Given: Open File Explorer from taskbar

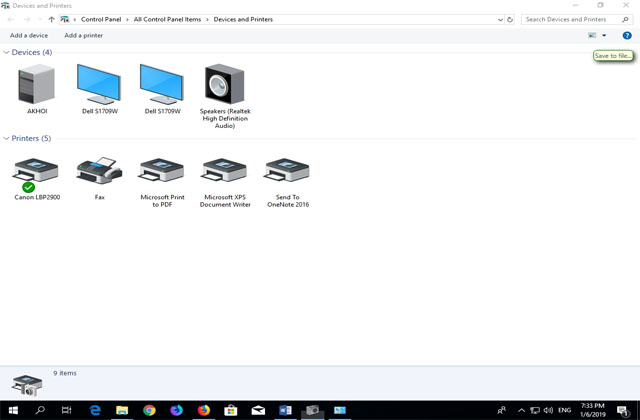Looking at the screenshot, I should click(x=122, y=410).
